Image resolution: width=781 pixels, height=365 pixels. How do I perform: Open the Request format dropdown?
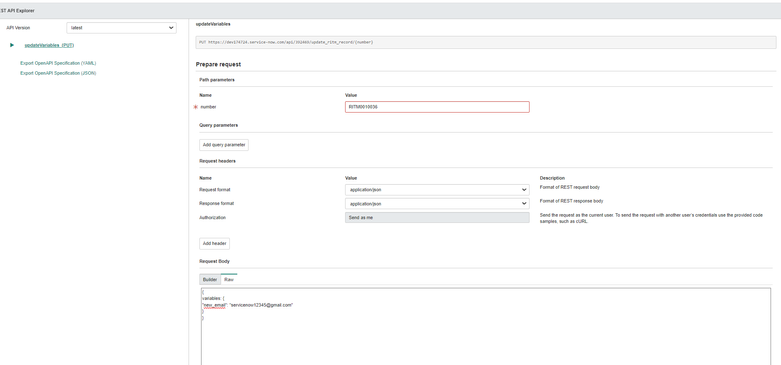437,190
